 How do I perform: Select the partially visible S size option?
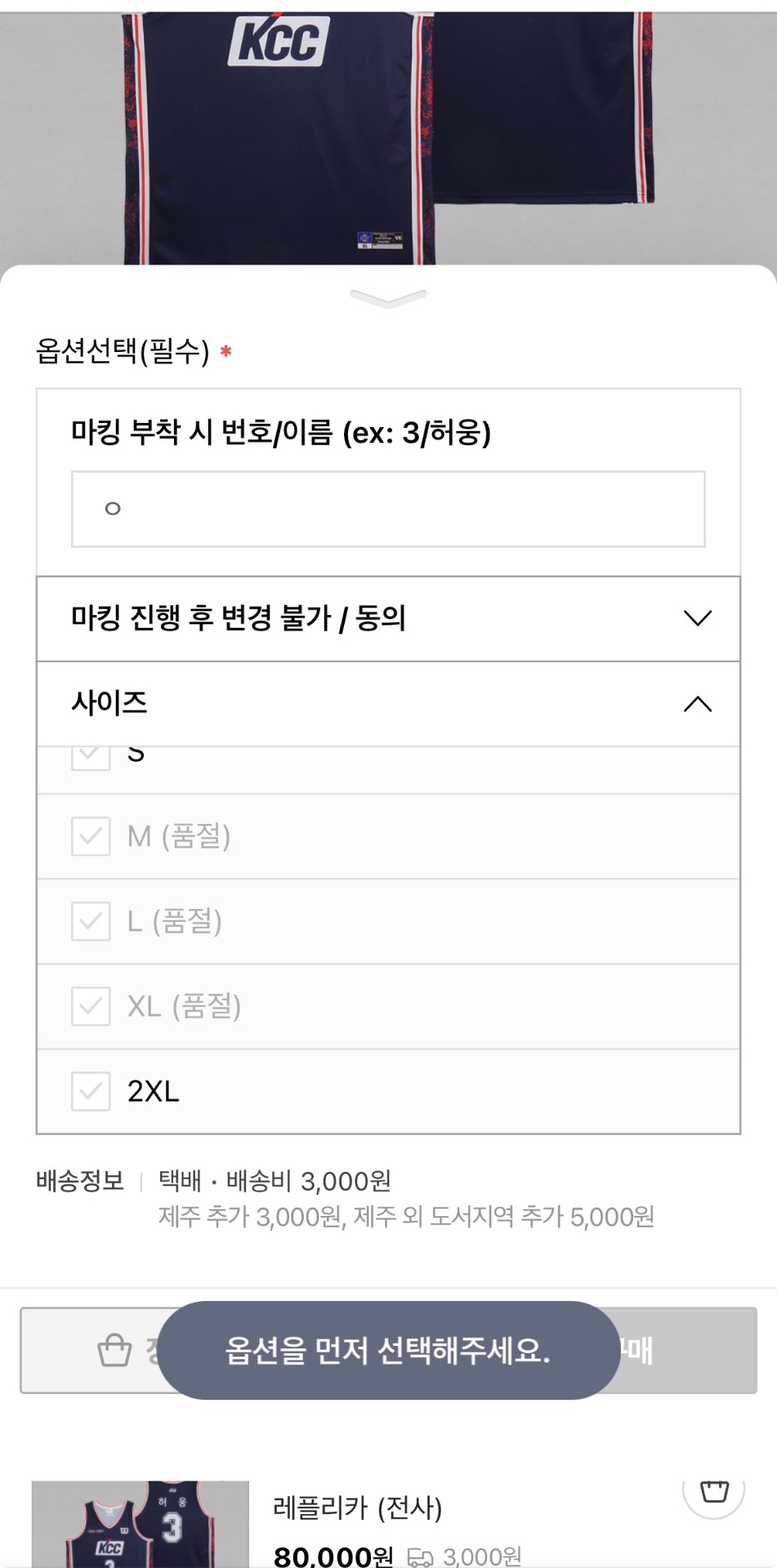click(x=136, y=755)
